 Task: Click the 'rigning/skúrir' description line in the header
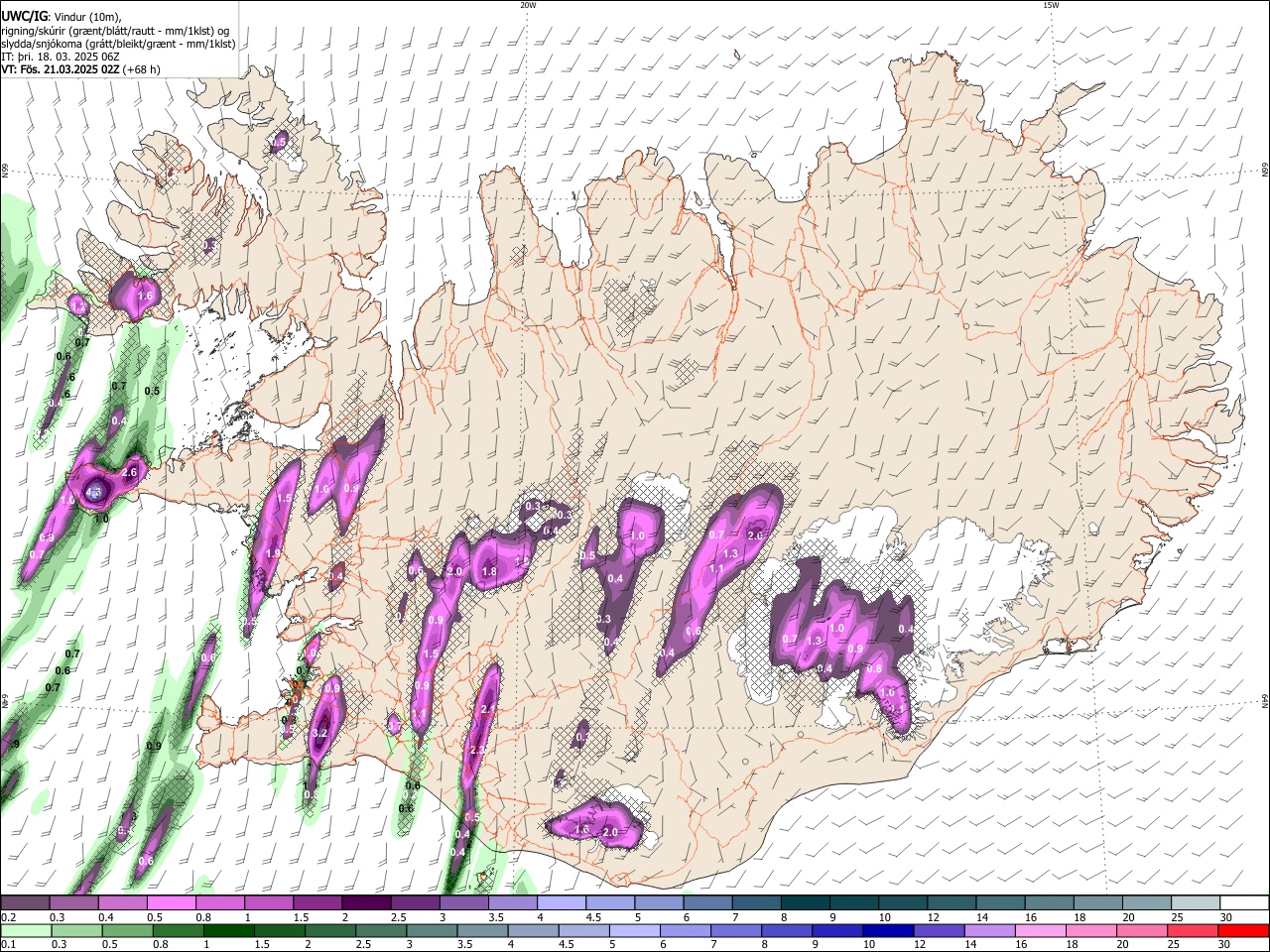[x=115, y=30]
